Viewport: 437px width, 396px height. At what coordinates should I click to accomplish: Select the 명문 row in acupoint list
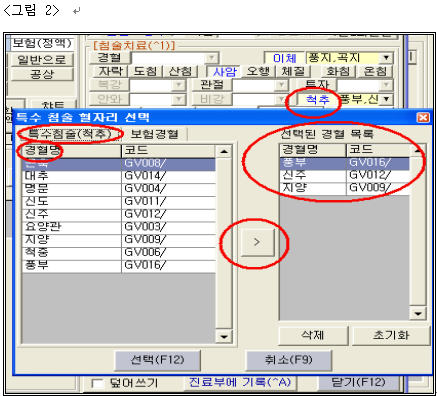[x=119, y=189]
